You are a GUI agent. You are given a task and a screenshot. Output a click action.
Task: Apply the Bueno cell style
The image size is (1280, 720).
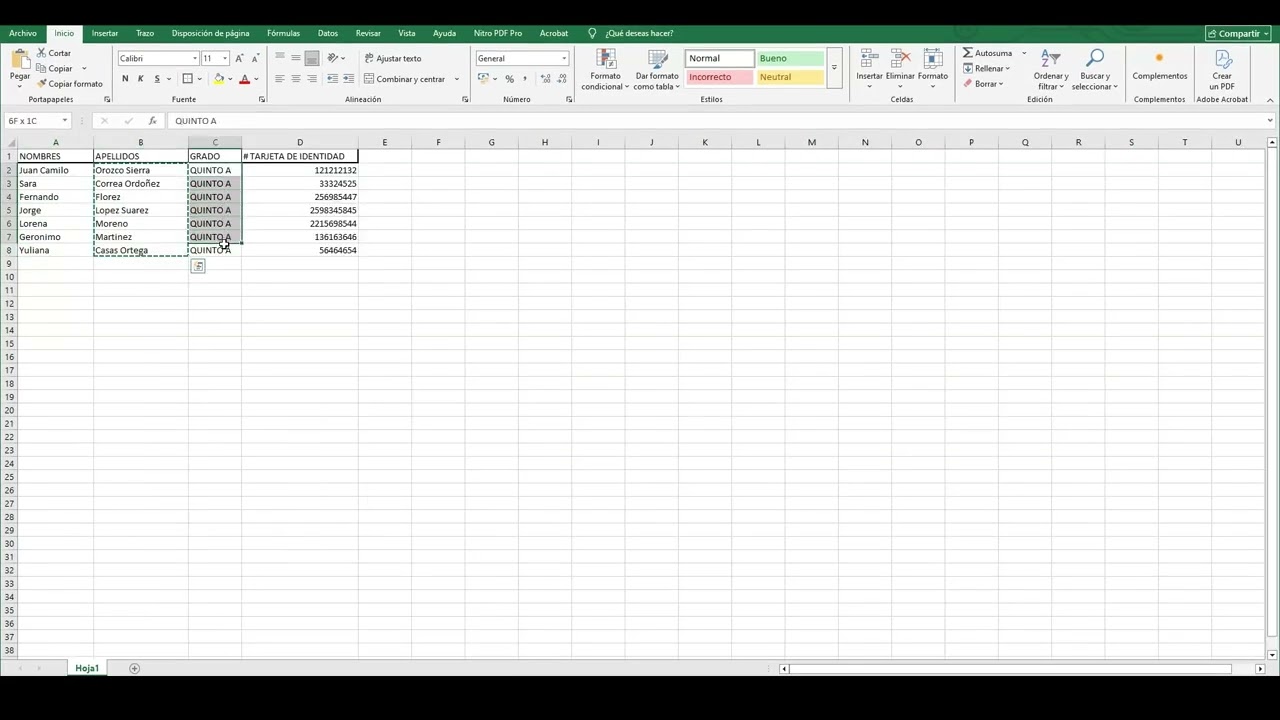[790, 58]
